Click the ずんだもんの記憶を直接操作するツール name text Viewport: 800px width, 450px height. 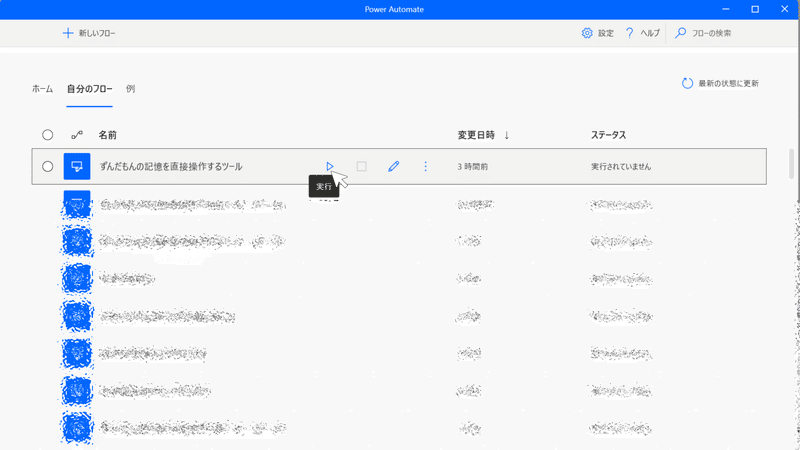tap(171, 166)
